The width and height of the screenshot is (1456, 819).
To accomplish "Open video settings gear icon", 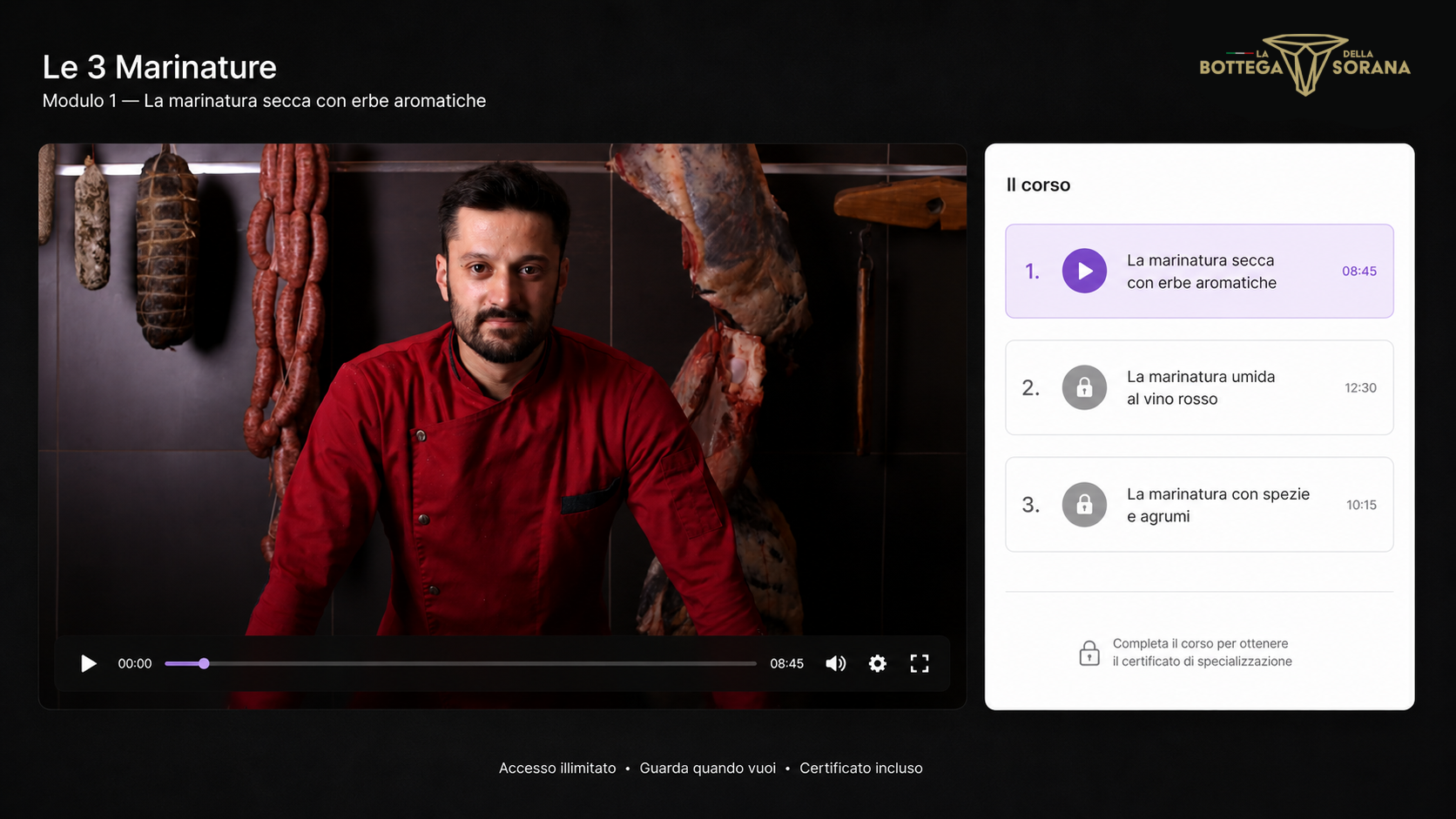I will [878, 663].
